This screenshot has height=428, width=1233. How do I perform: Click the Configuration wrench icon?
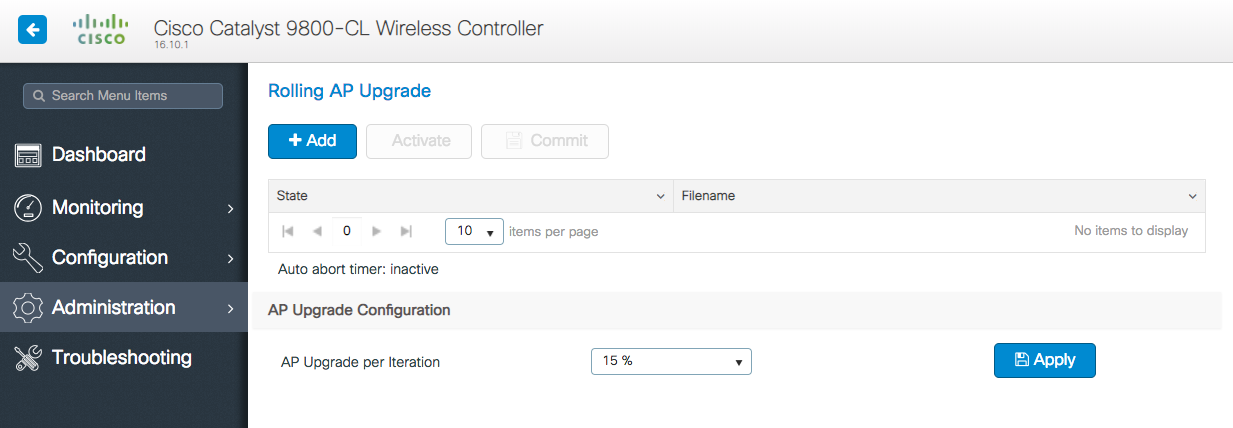pos(27,258)
